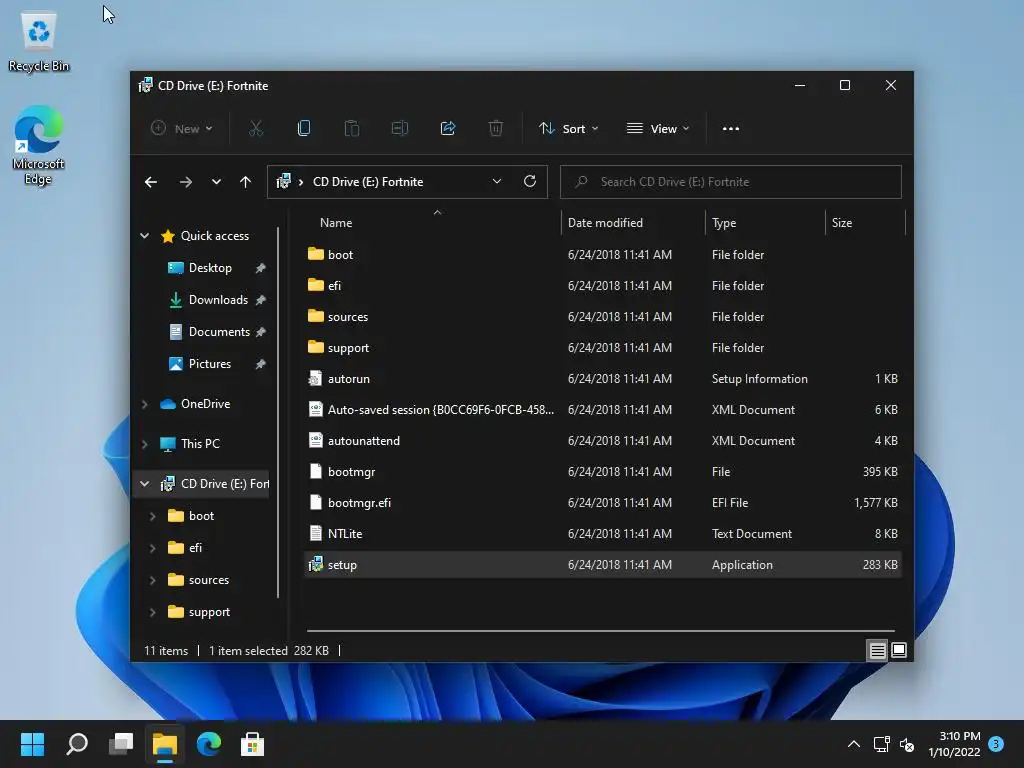Select Desktop in Quick access
Viewport: 1024px width, 768px height.
tap(210, 268)
